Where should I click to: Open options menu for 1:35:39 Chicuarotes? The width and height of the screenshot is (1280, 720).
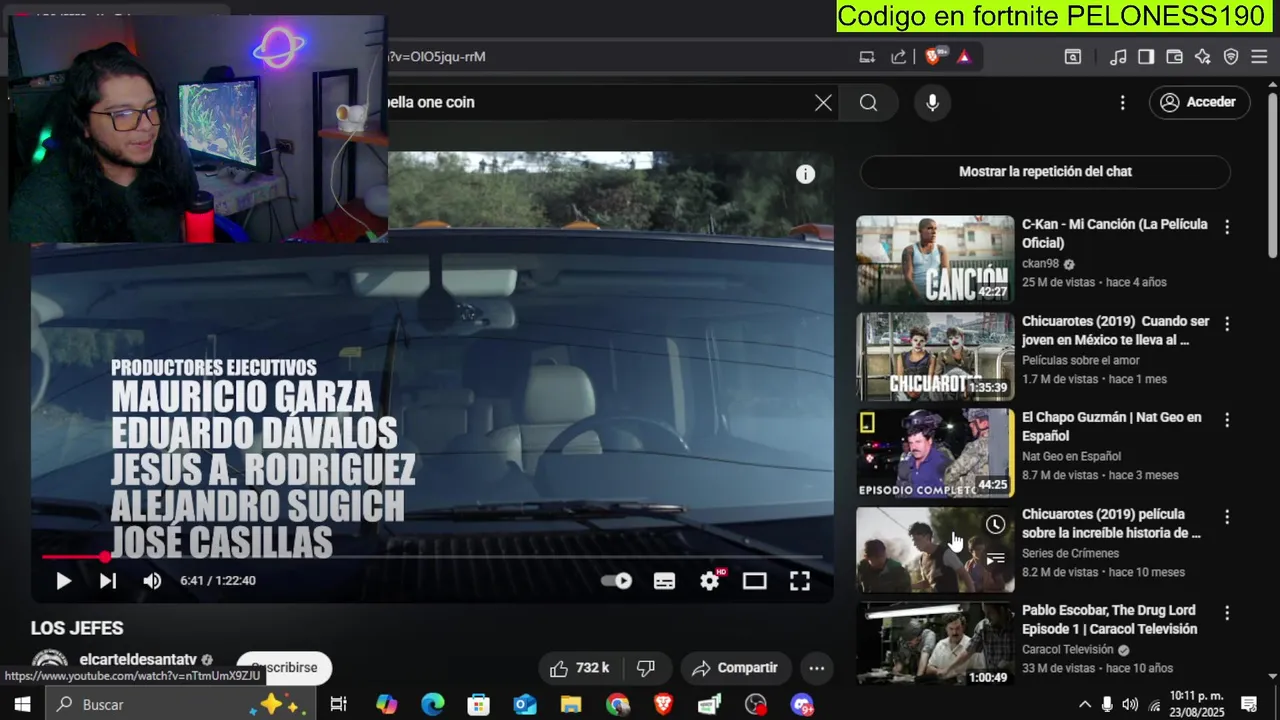pyautogui.click(x=1227, y=324)
